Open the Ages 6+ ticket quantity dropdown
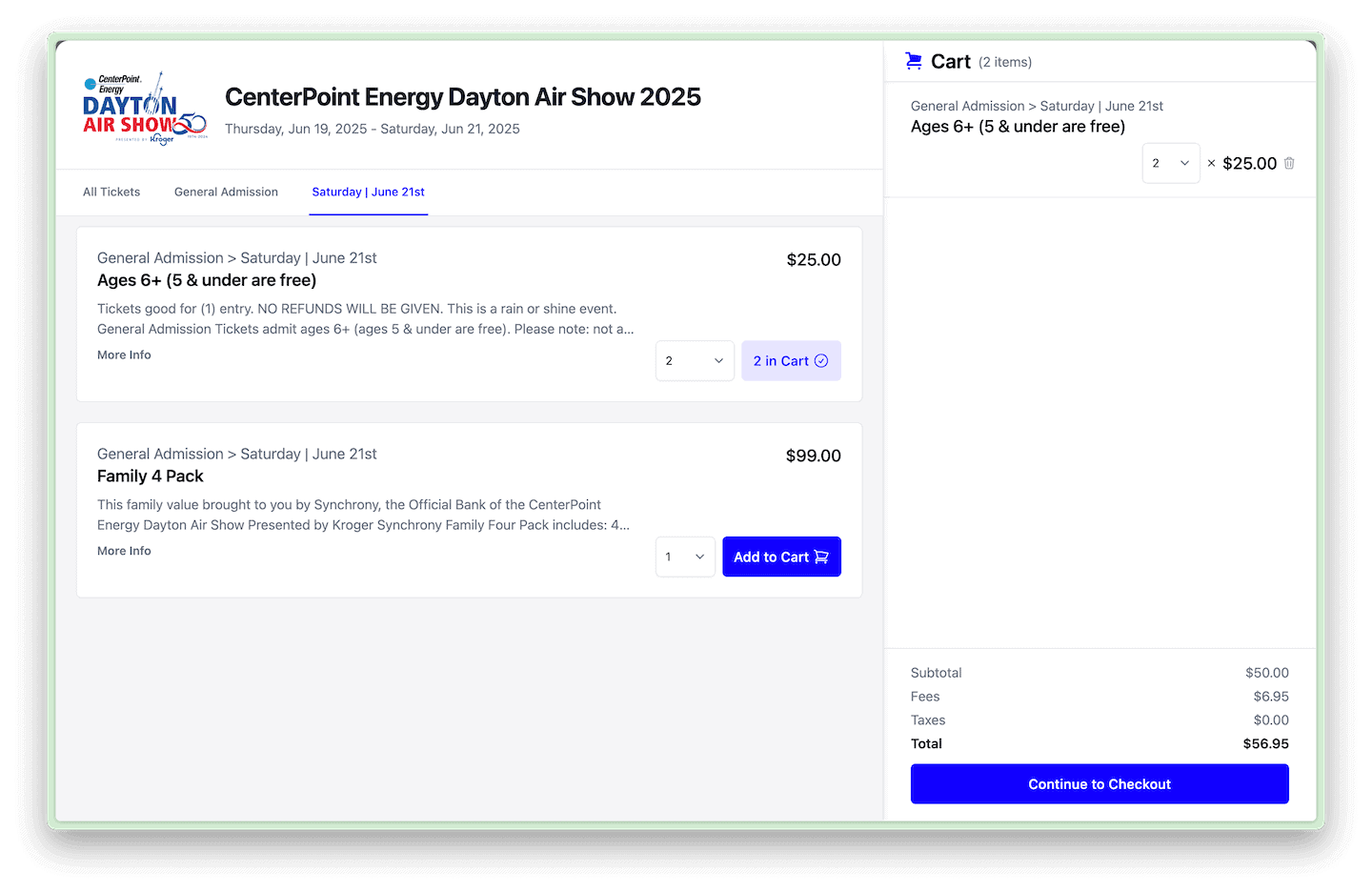The height and width of the screenshot is (892, 1372). pos(695,361)
